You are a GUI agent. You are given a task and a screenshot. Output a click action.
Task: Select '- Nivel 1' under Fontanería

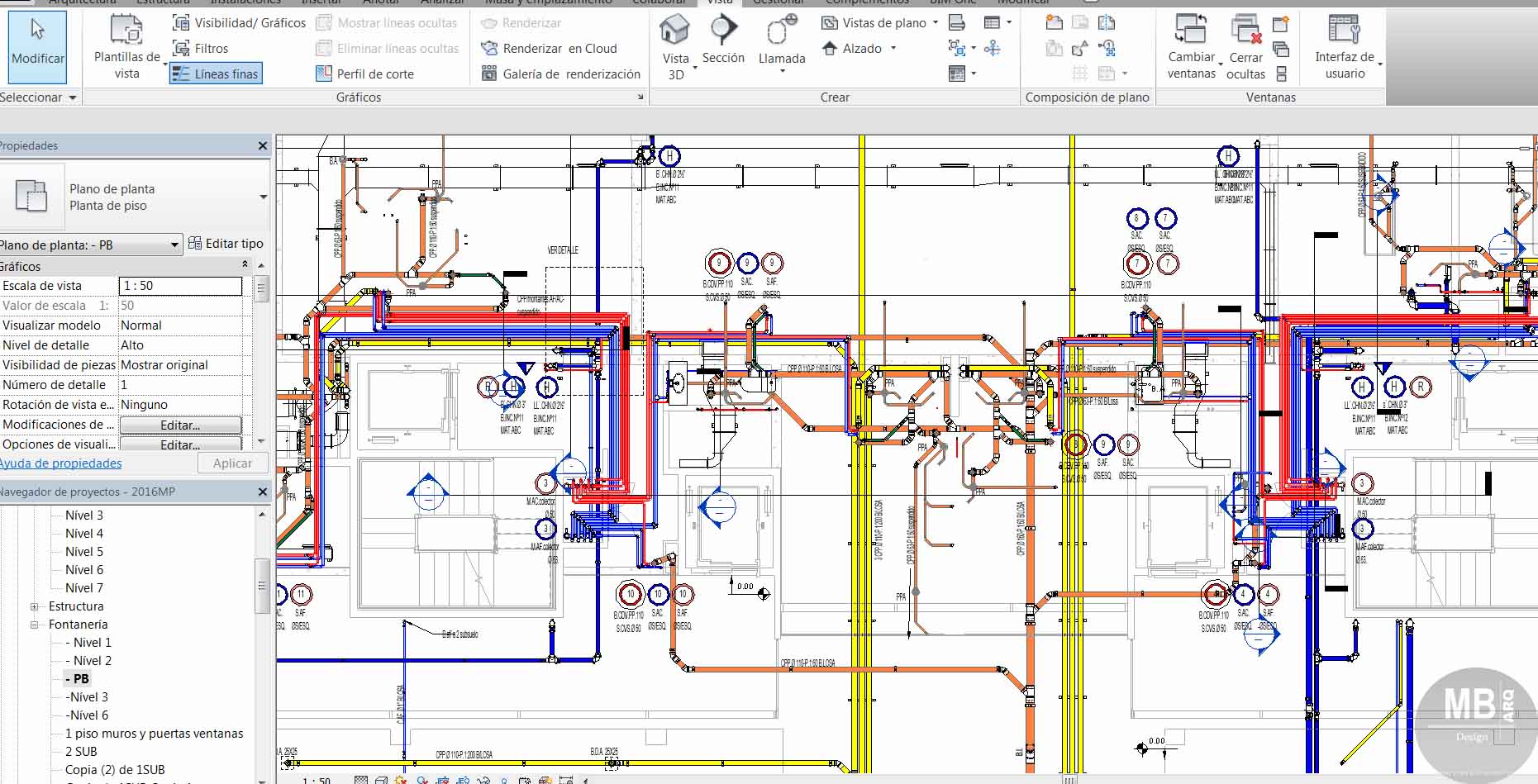coord(88,643)
